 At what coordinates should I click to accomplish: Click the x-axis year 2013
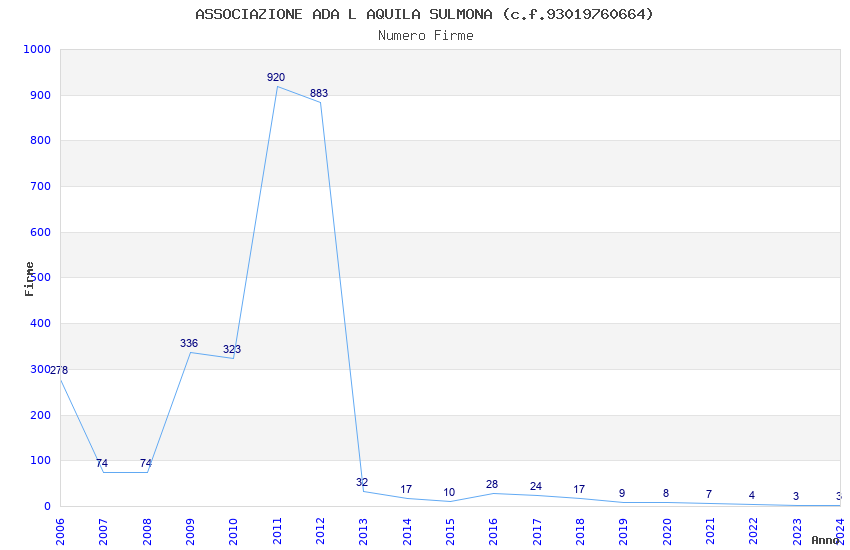point(364,531)
